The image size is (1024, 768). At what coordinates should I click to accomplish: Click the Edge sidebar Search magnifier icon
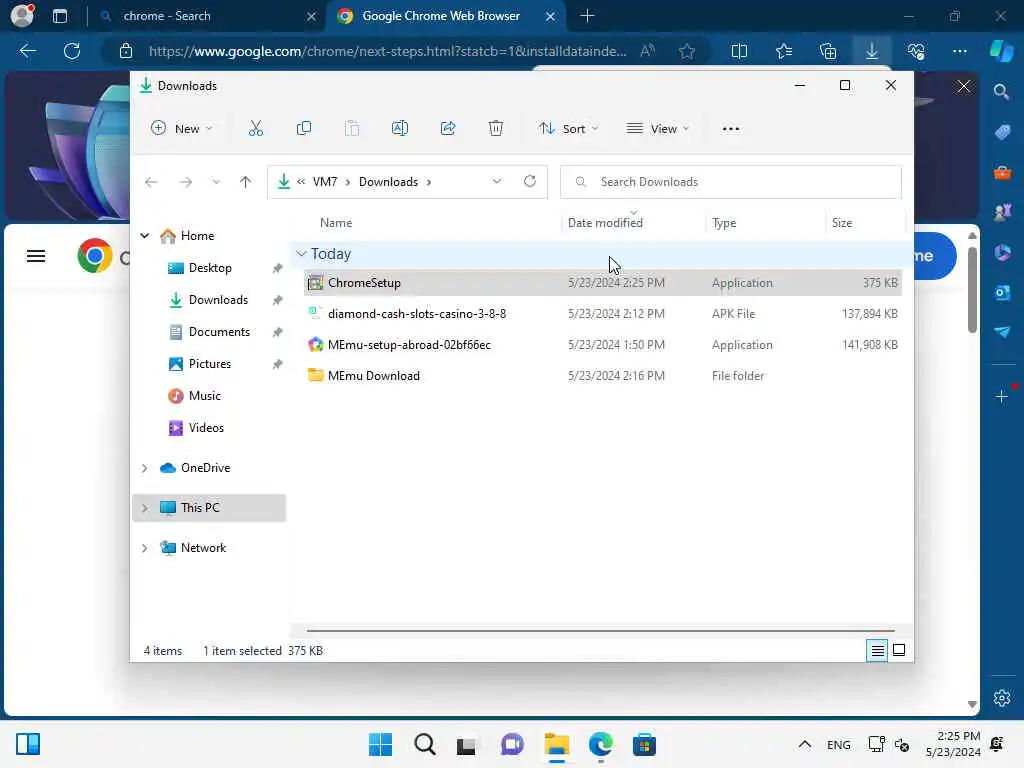pos(1001,91)
